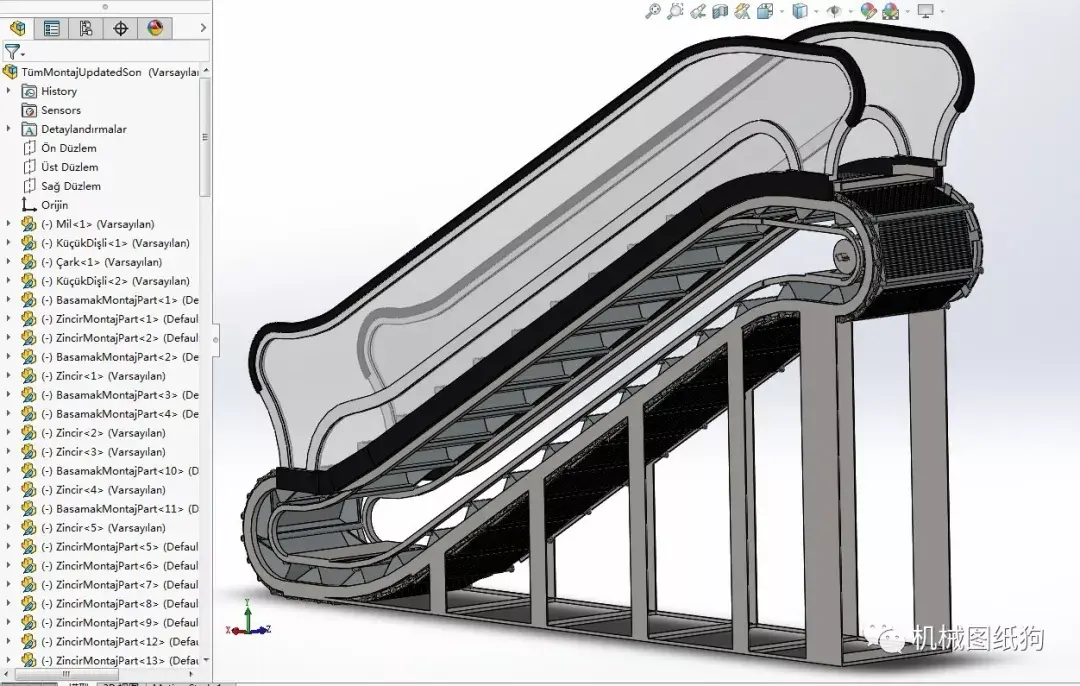Screen dimensions: 1080x686
Task: Click the View Settings monitor icon
Action: click(x=923, y=11)
